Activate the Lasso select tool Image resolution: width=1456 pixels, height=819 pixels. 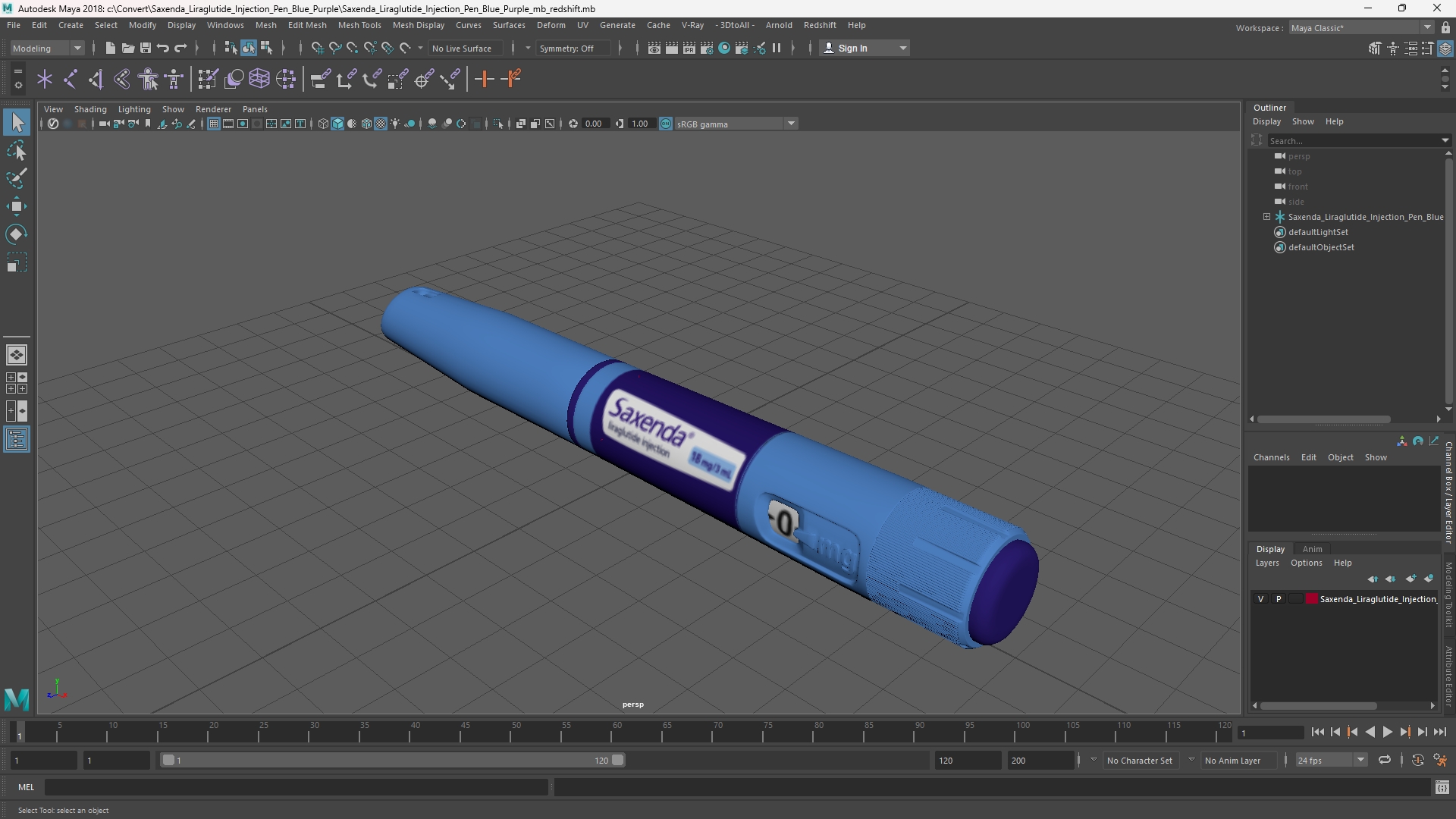(17, 150)
